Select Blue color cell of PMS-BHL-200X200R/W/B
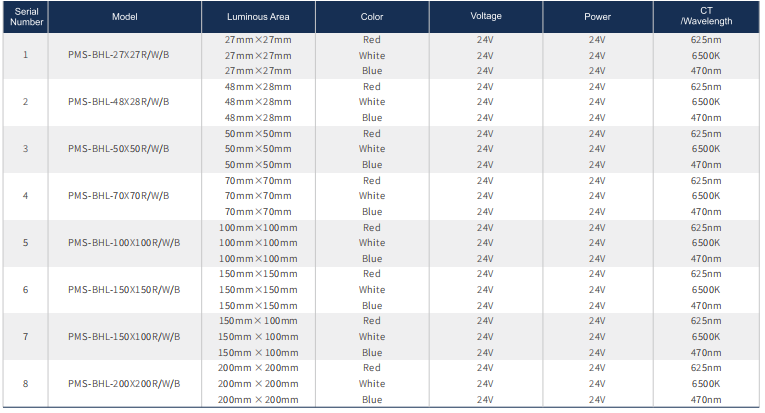 [x=372, y=400]
